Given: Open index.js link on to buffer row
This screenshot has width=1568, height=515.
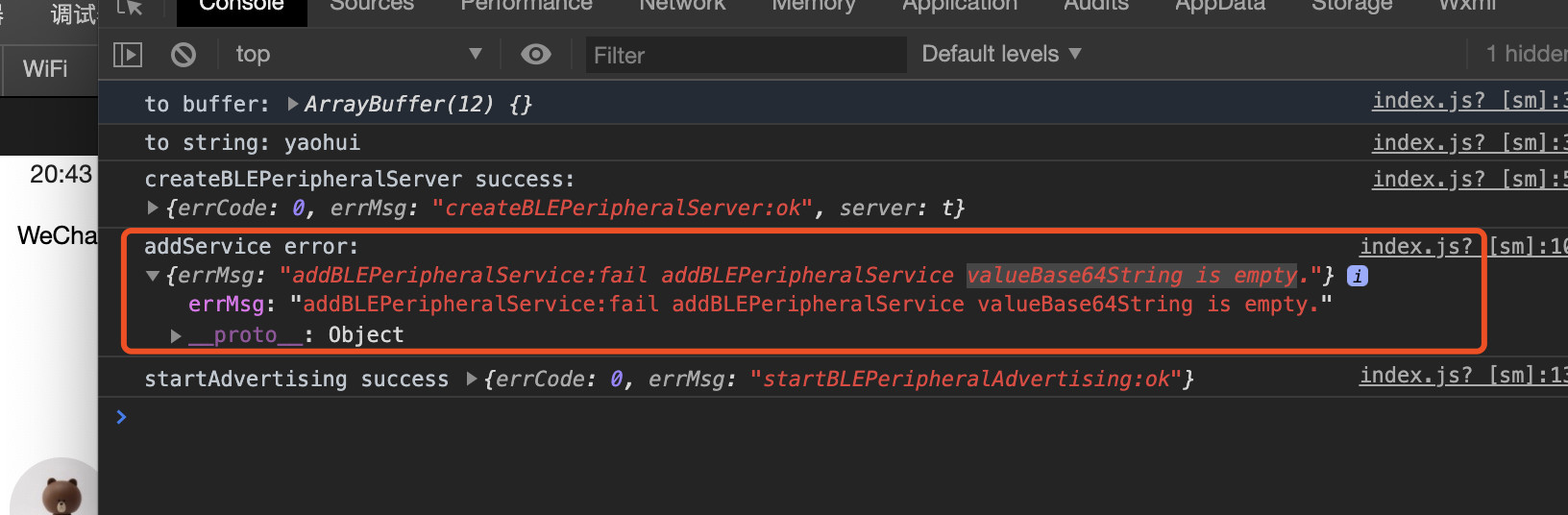Looking at the screenshot, I should pyautogui.click(x=1469, y=100).
